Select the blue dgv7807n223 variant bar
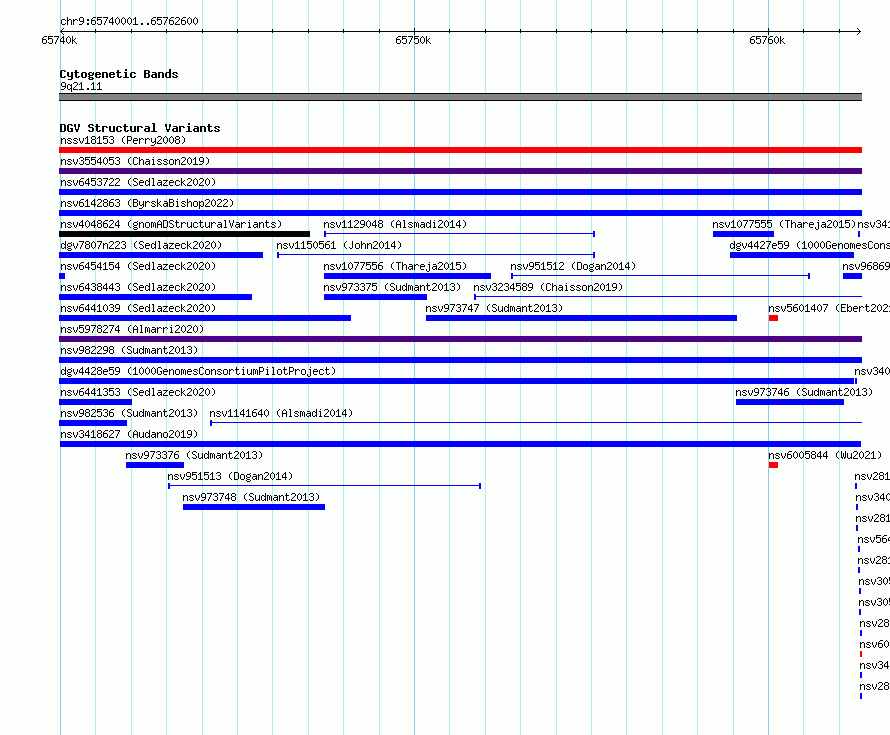The width and height of the screenshot is (890, 735). (x=161, y=255)
